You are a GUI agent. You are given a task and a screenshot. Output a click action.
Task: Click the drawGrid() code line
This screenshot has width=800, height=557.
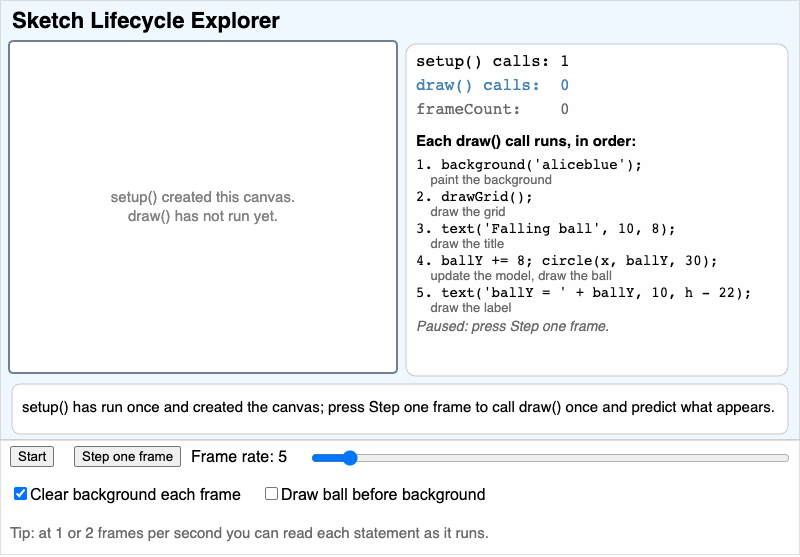474,197
